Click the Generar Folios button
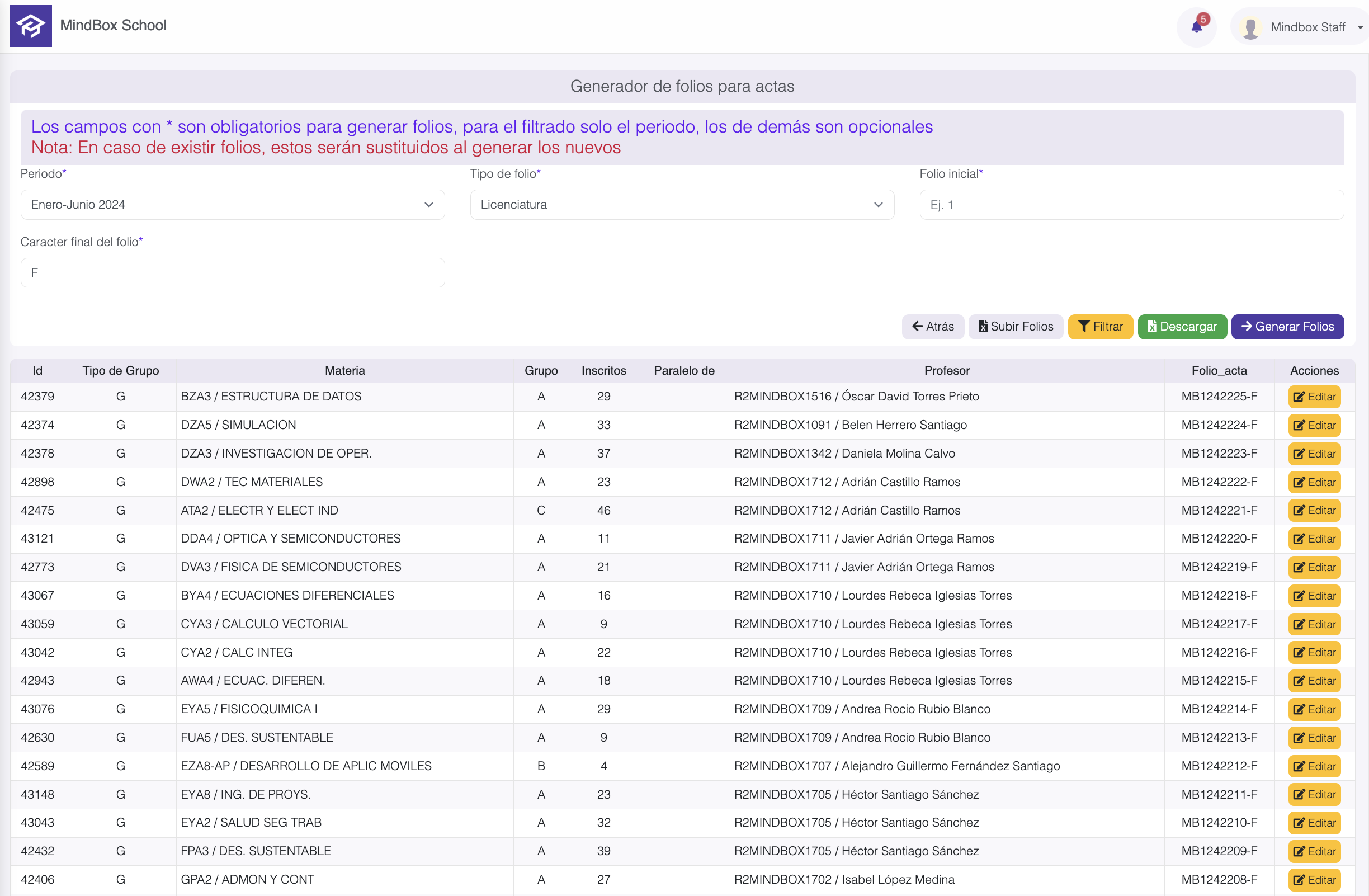Screen dimensions: 1369x896 tap(1287, 327)
